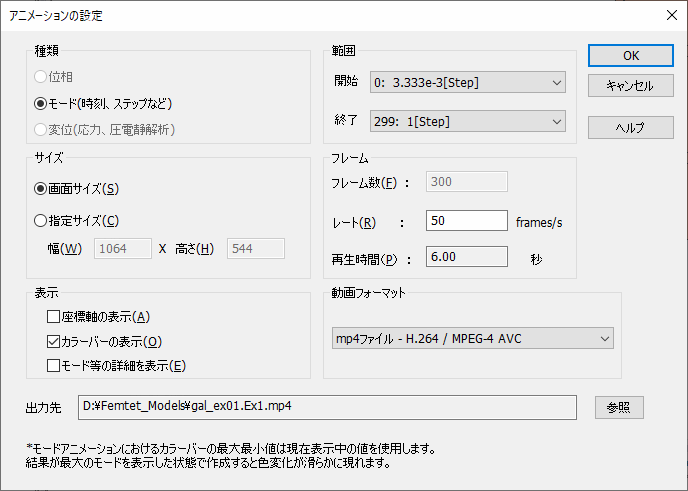Open help with the ヘルプ button

(630, 127)
